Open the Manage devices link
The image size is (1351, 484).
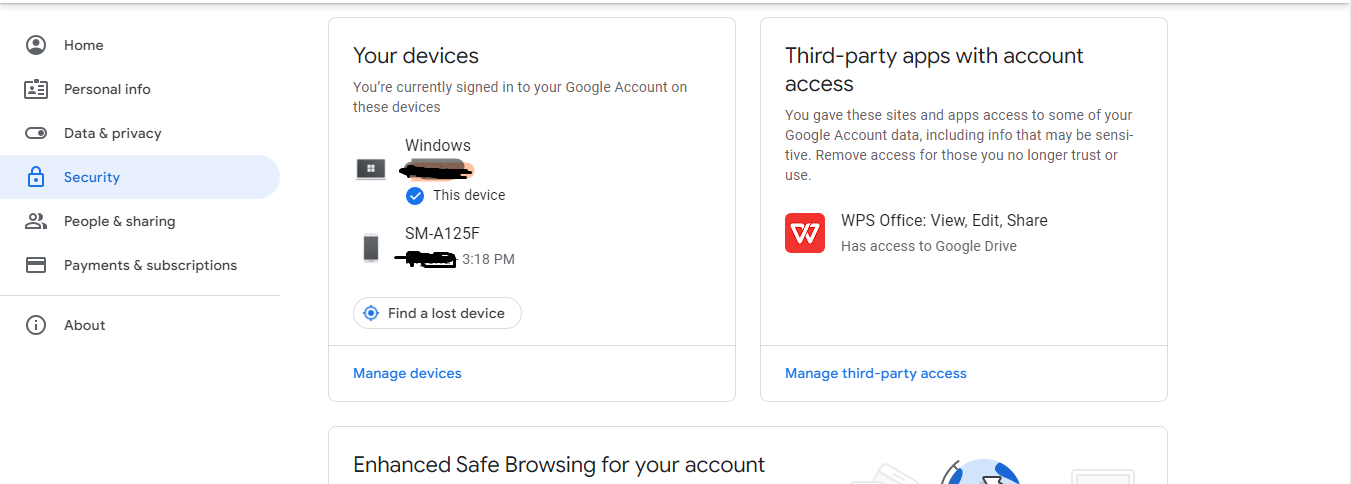click(407, 373)
